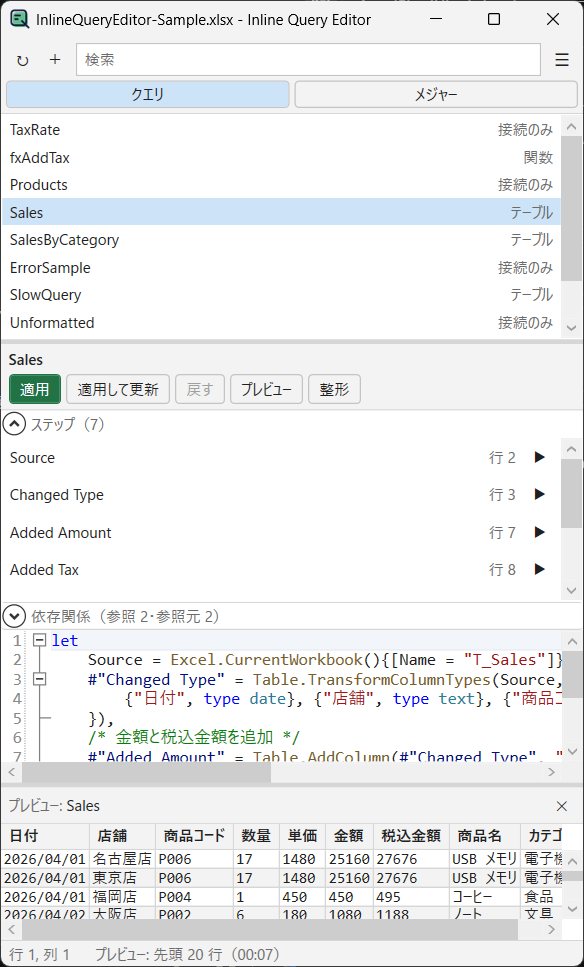Screen dimensions: 584x967
Task: Click the 東京店 cell in preview
Action: coord(123,878)
